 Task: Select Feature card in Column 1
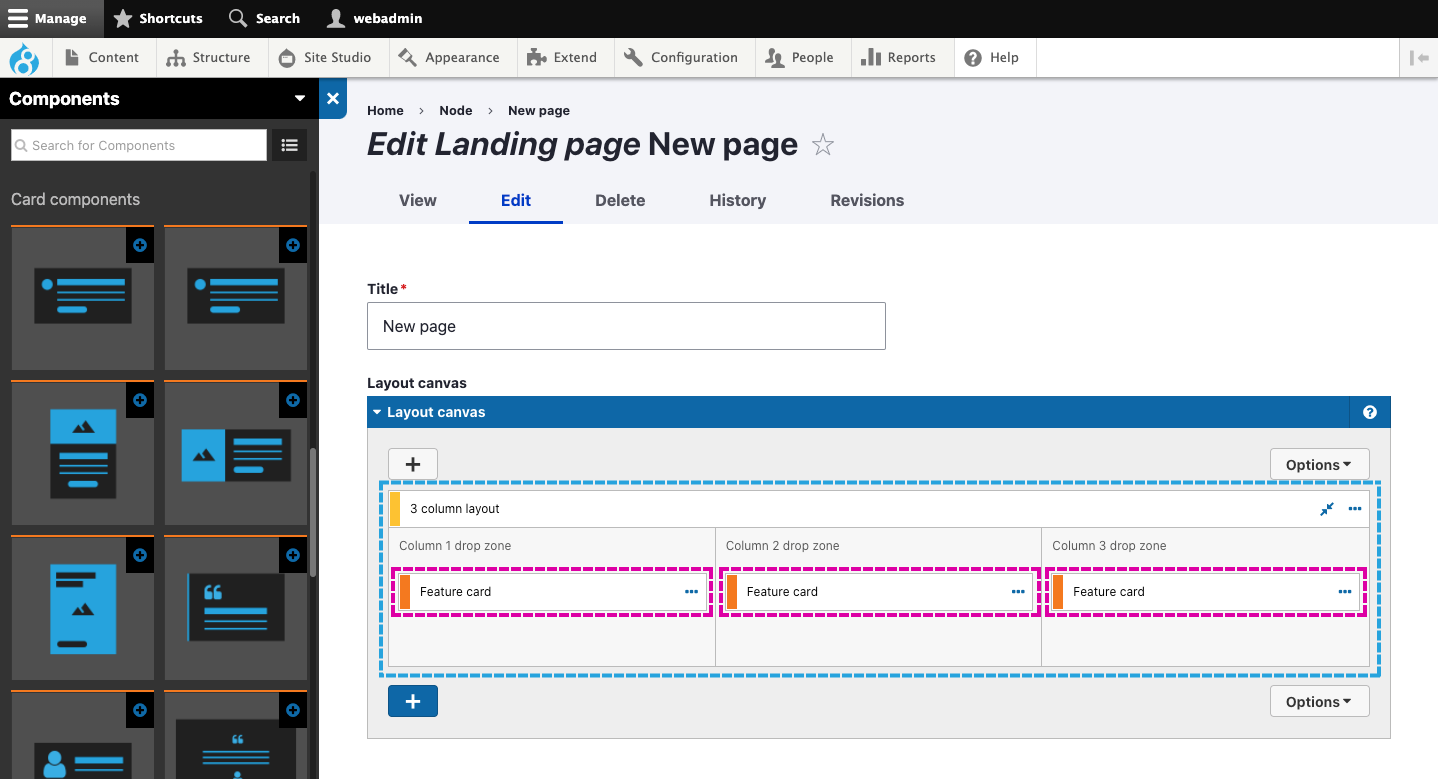click(x=551, y=592)
